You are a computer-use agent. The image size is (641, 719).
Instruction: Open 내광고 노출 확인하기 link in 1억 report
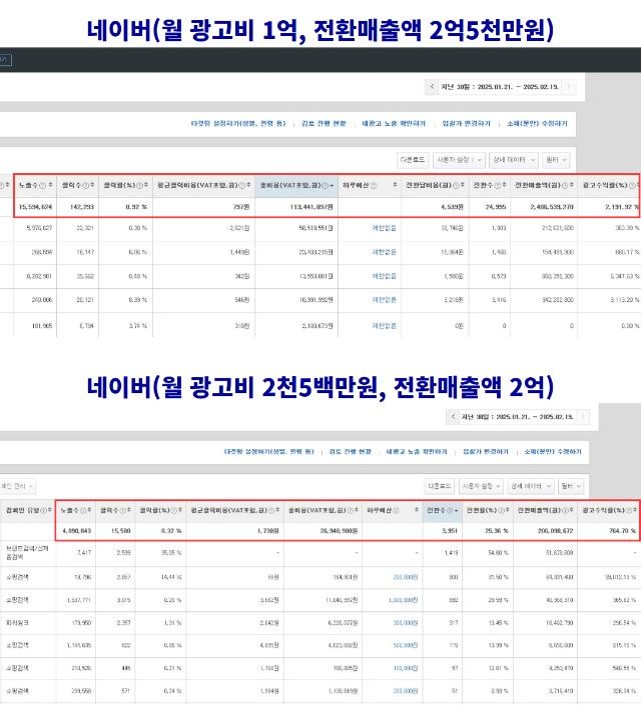point(394,123)
